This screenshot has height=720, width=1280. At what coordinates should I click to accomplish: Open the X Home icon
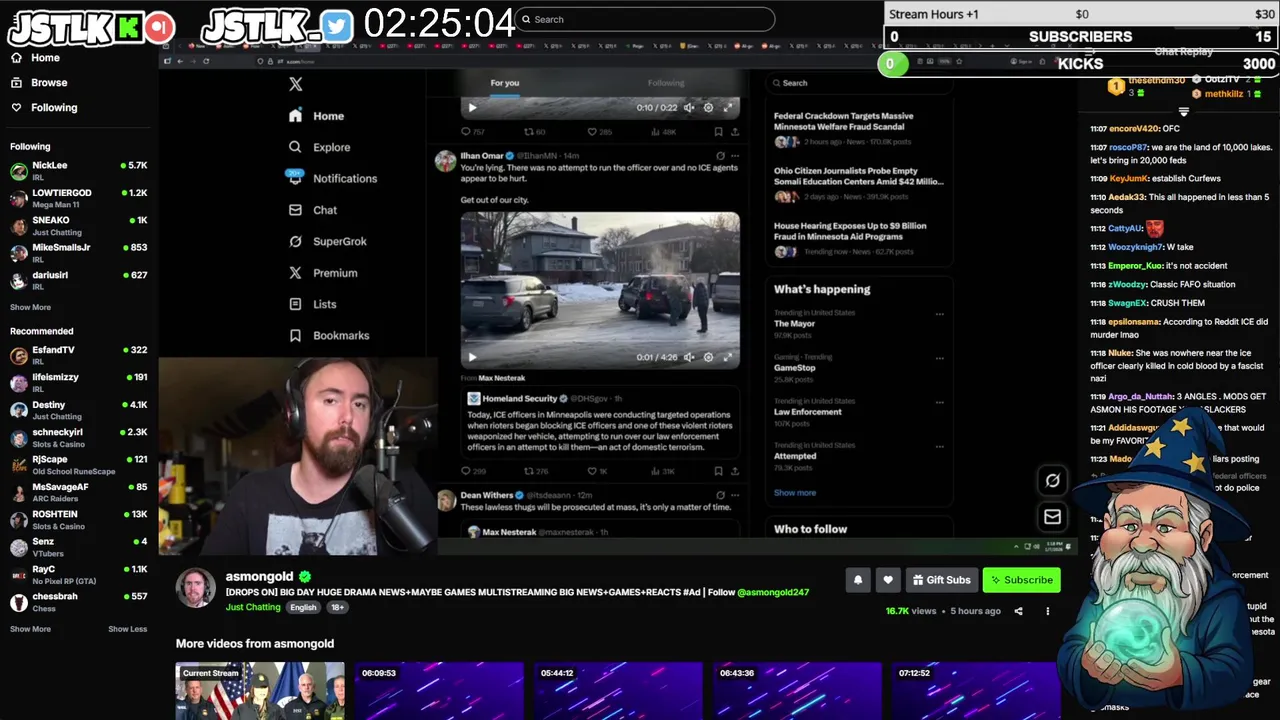[x=295, y=116]
